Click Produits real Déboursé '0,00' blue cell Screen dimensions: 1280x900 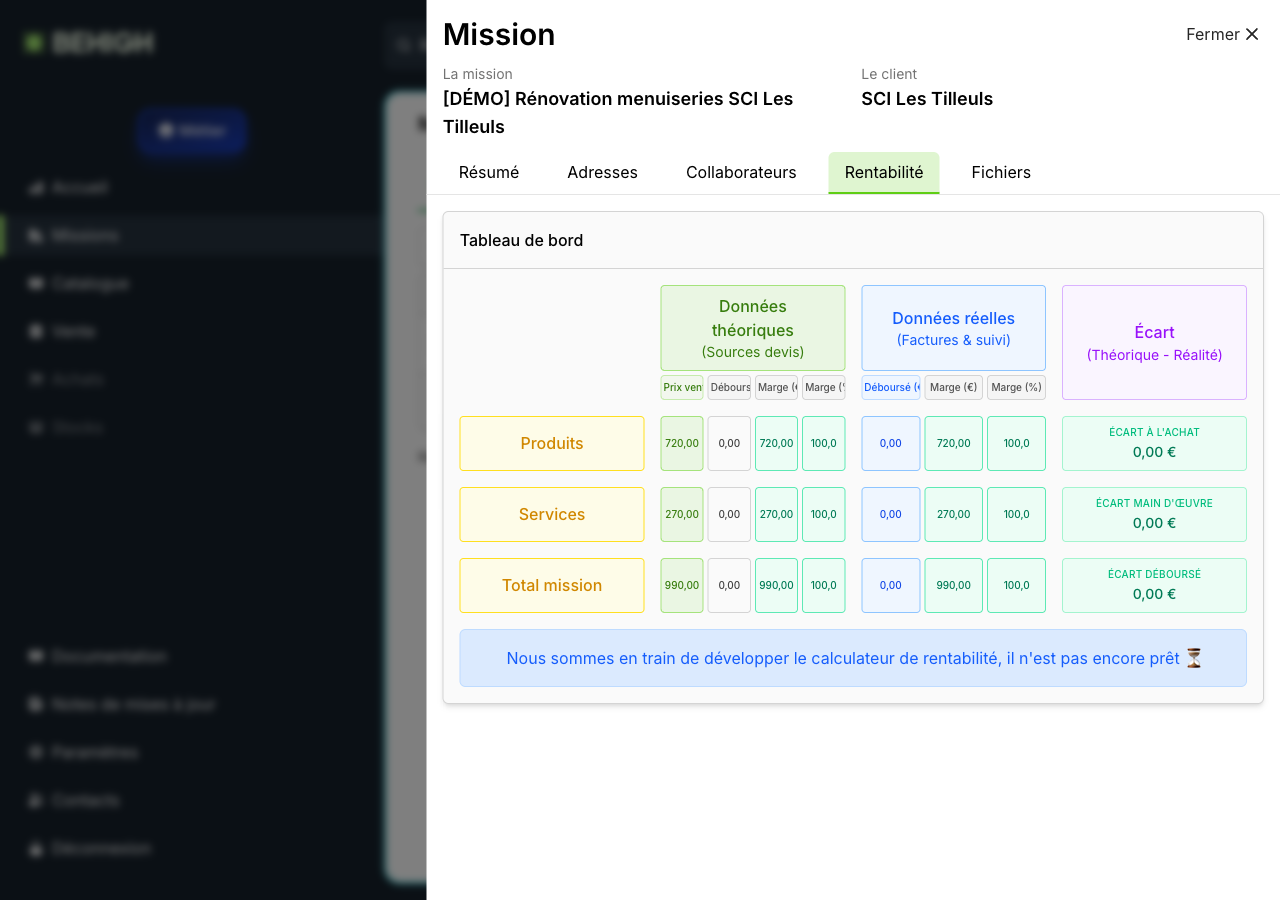click(891, 443)
